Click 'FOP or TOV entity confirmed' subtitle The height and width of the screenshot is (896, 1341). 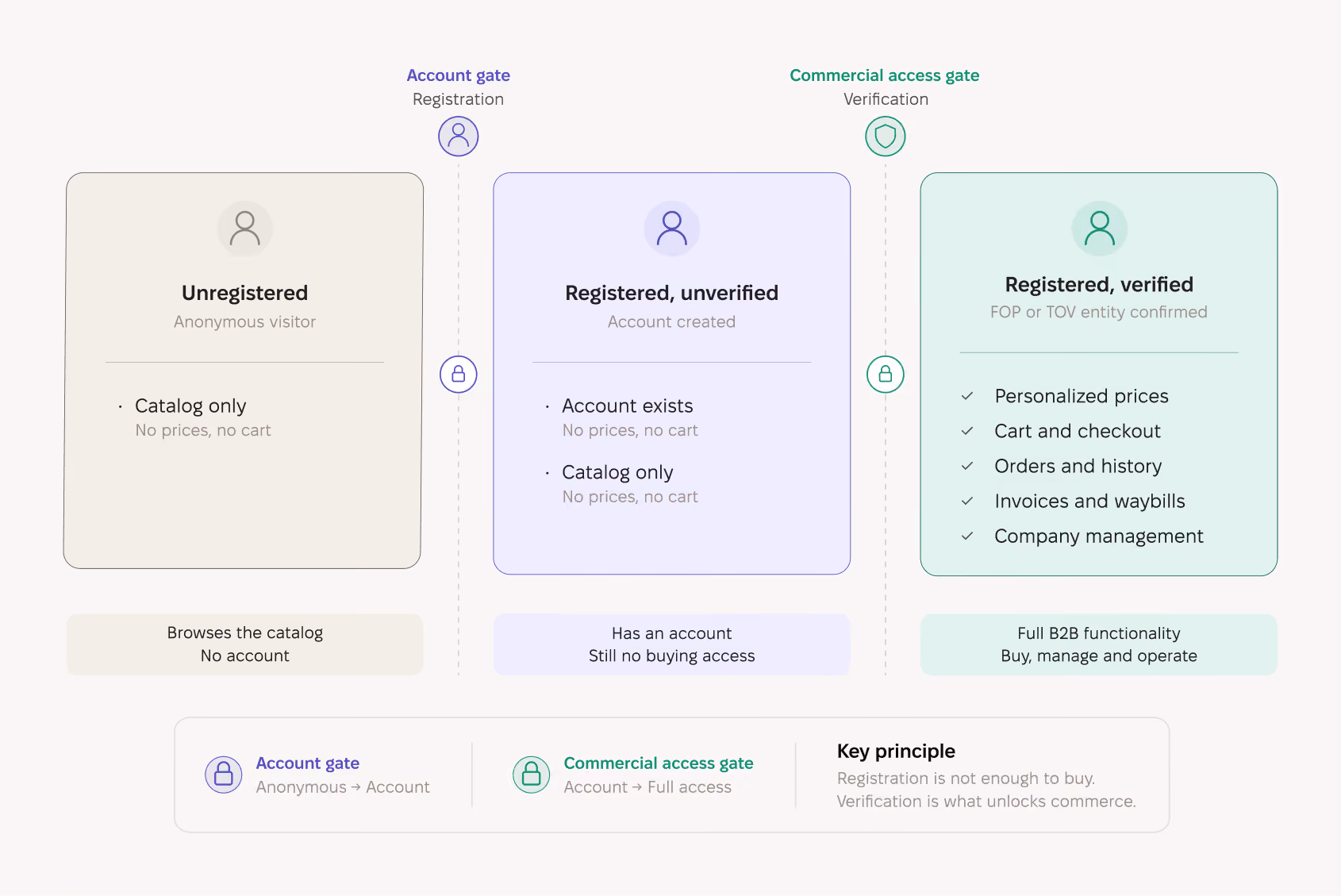click(x=1099, y=312)
